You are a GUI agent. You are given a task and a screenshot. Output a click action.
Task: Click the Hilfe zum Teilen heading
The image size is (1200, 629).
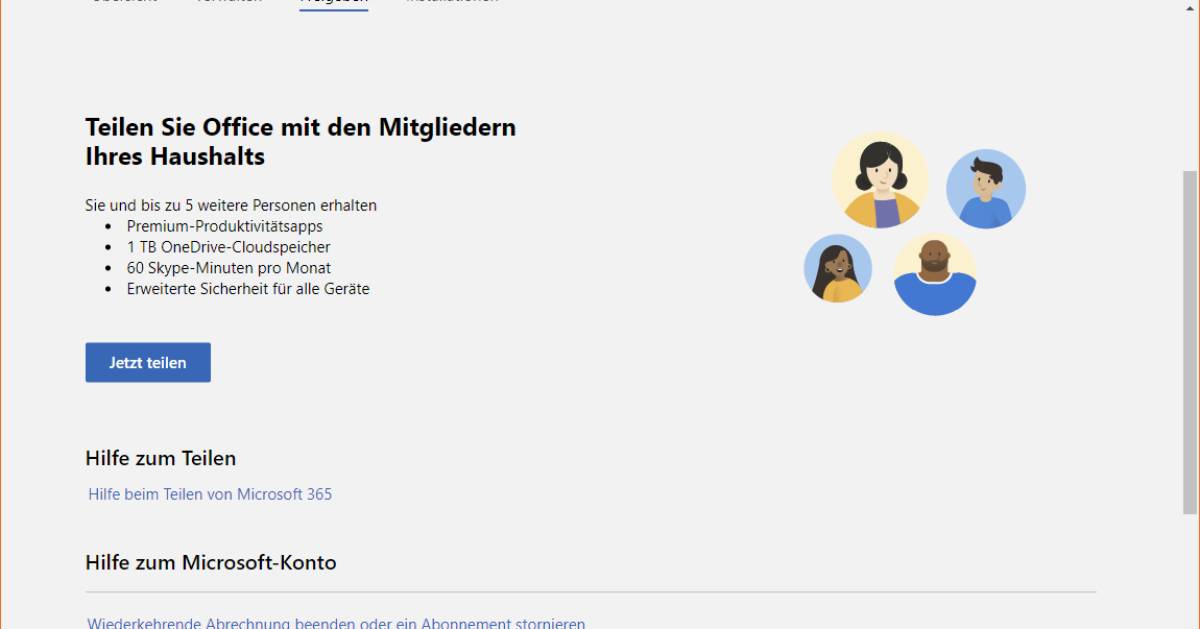pyautogui.click(x=161, y=458)
